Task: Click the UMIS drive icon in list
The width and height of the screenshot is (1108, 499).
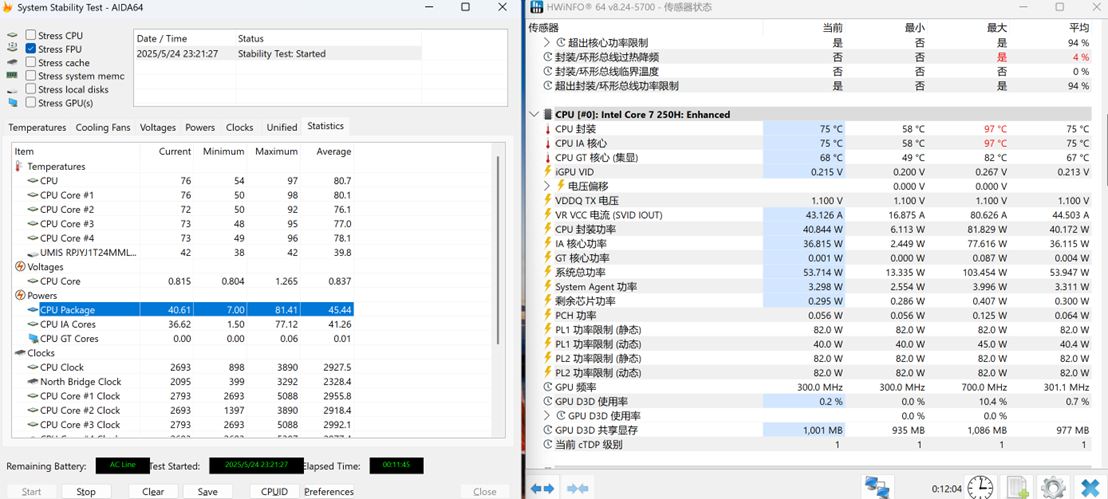Action: (x=33, y=253)
